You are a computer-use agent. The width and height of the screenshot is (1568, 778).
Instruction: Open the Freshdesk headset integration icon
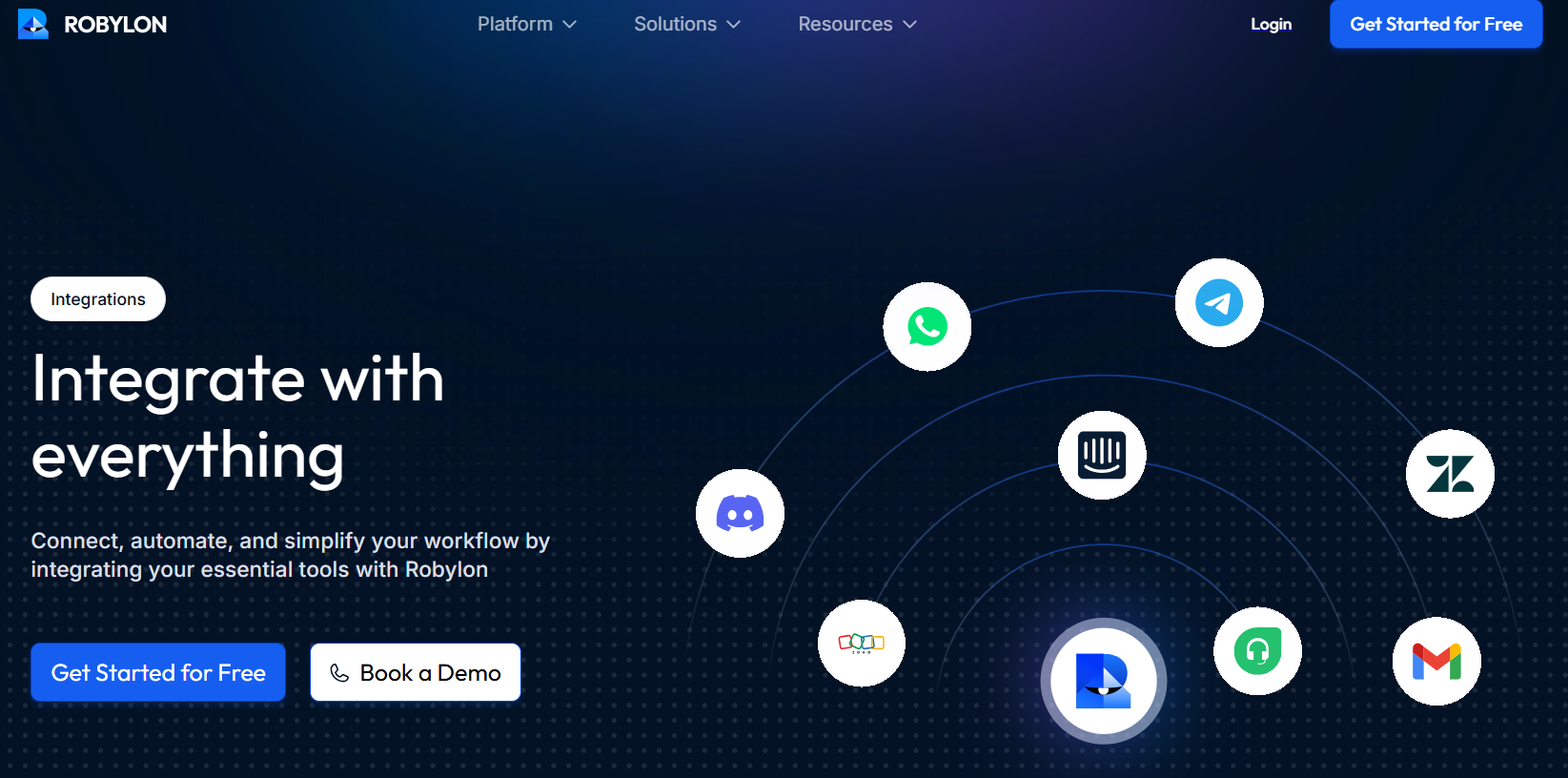coord(1257,651)
